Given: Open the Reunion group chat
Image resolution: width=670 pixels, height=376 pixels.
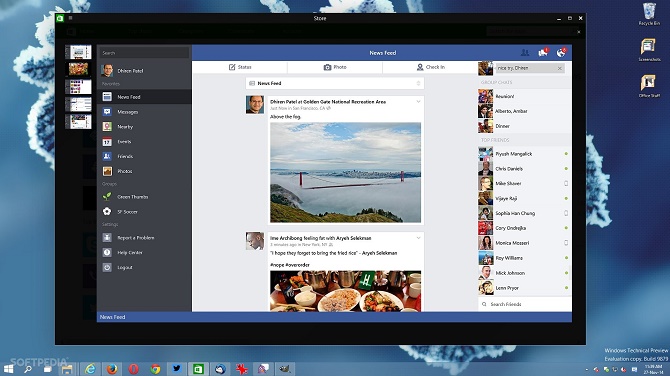Looking at the screenshot, I should tap(525, 96).
